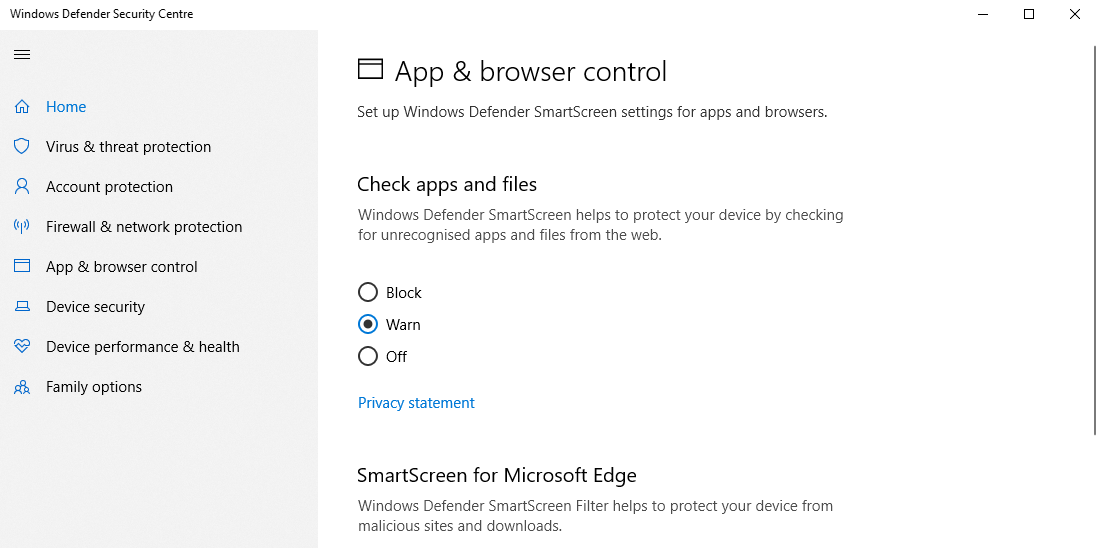Open Device performance & health

point(142,347)
